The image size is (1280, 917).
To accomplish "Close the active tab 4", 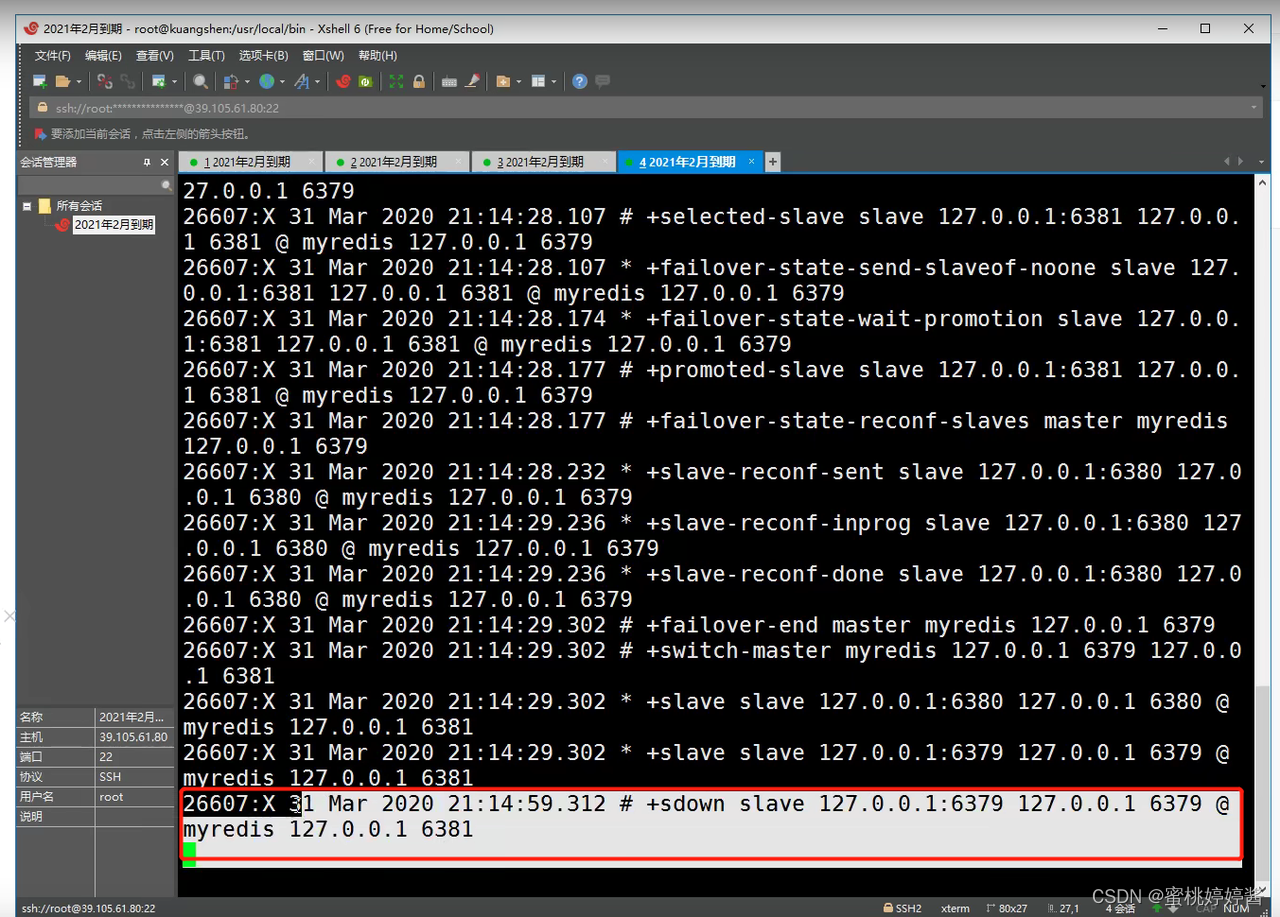I will pyautogui.click(x=749, y=161).
